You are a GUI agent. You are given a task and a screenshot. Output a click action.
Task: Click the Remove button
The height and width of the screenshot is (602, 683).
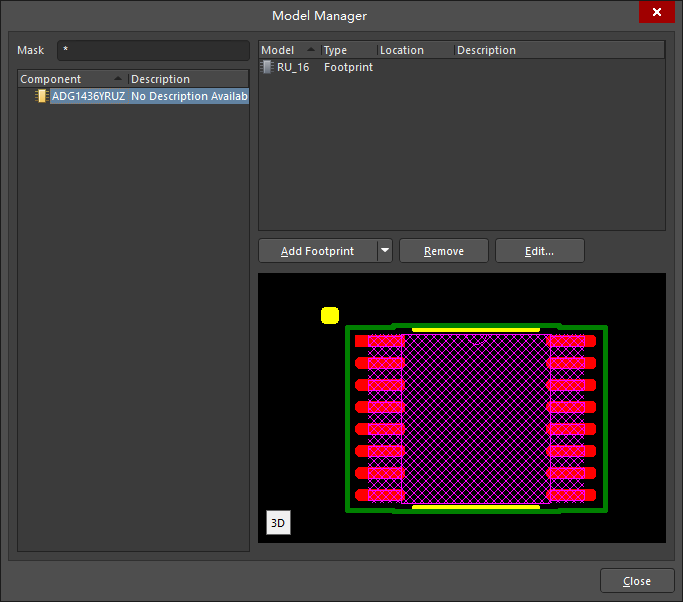tap(444, 250)
